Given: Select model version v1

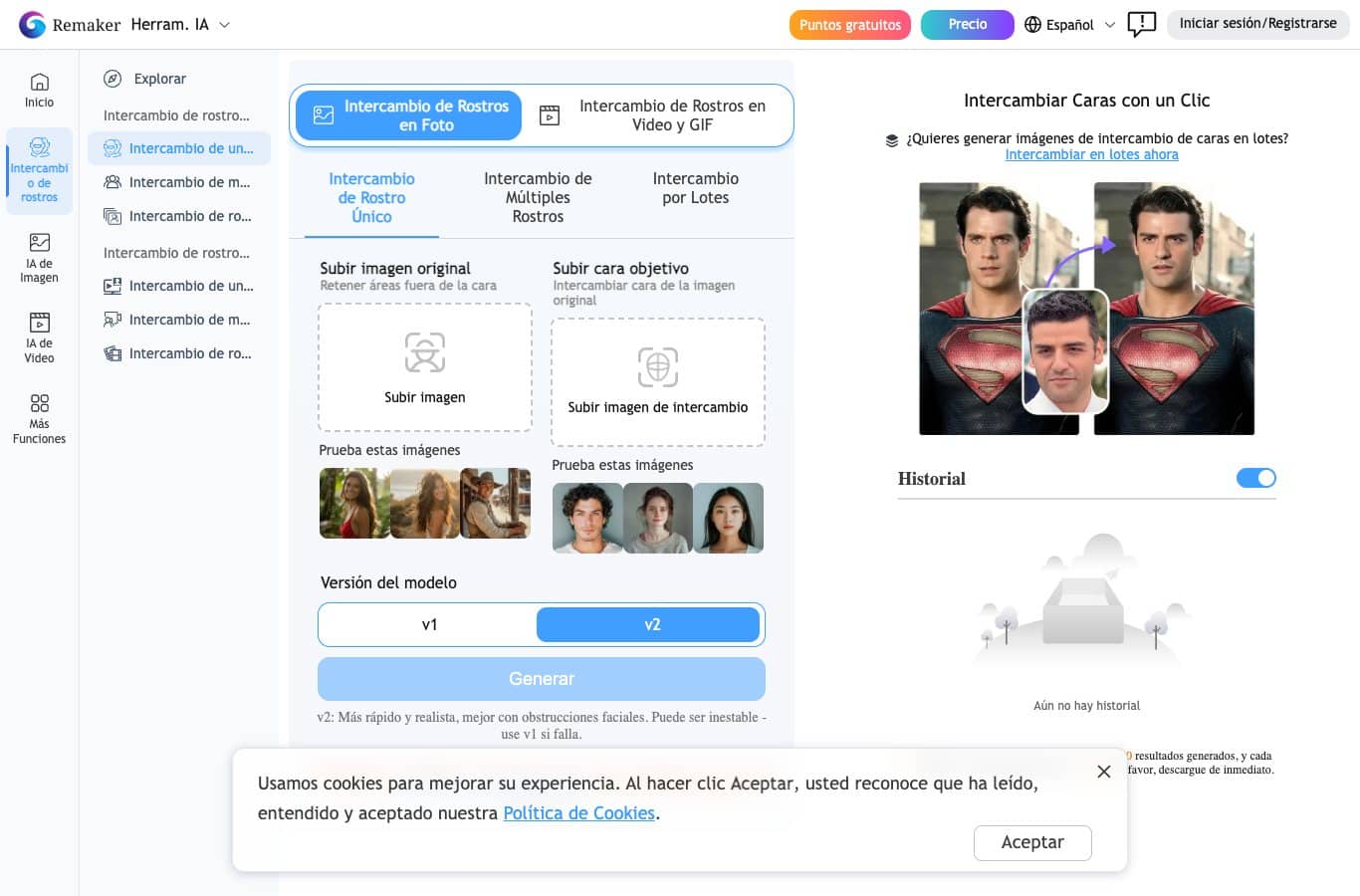Looking at the screenshot, I should 429,624.
